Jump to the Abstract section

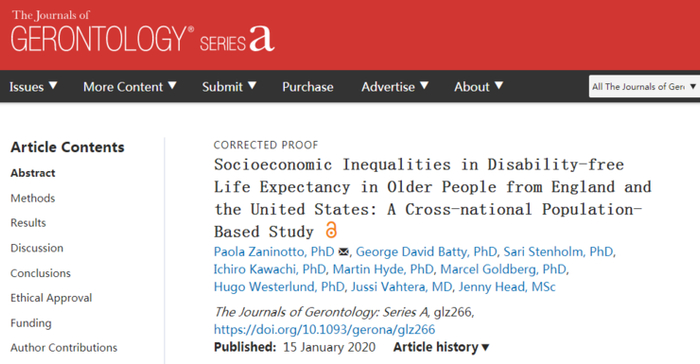pyautogui.click(x=33, y=173)
